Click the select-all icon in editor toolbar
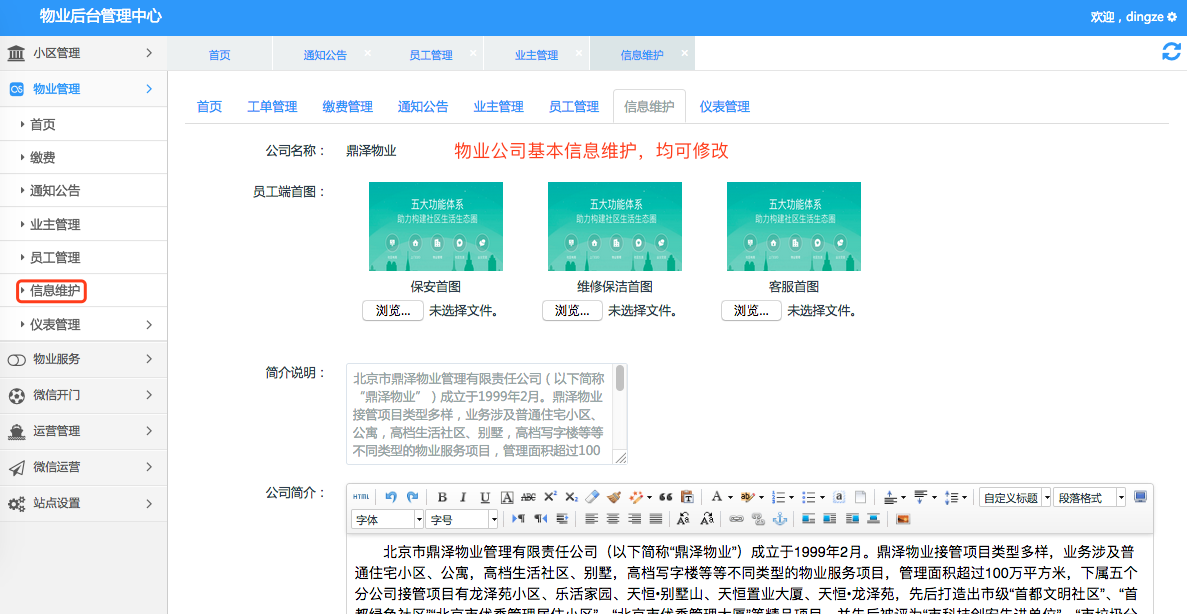Screen dimensions: 1187x614 click(839, 497)
